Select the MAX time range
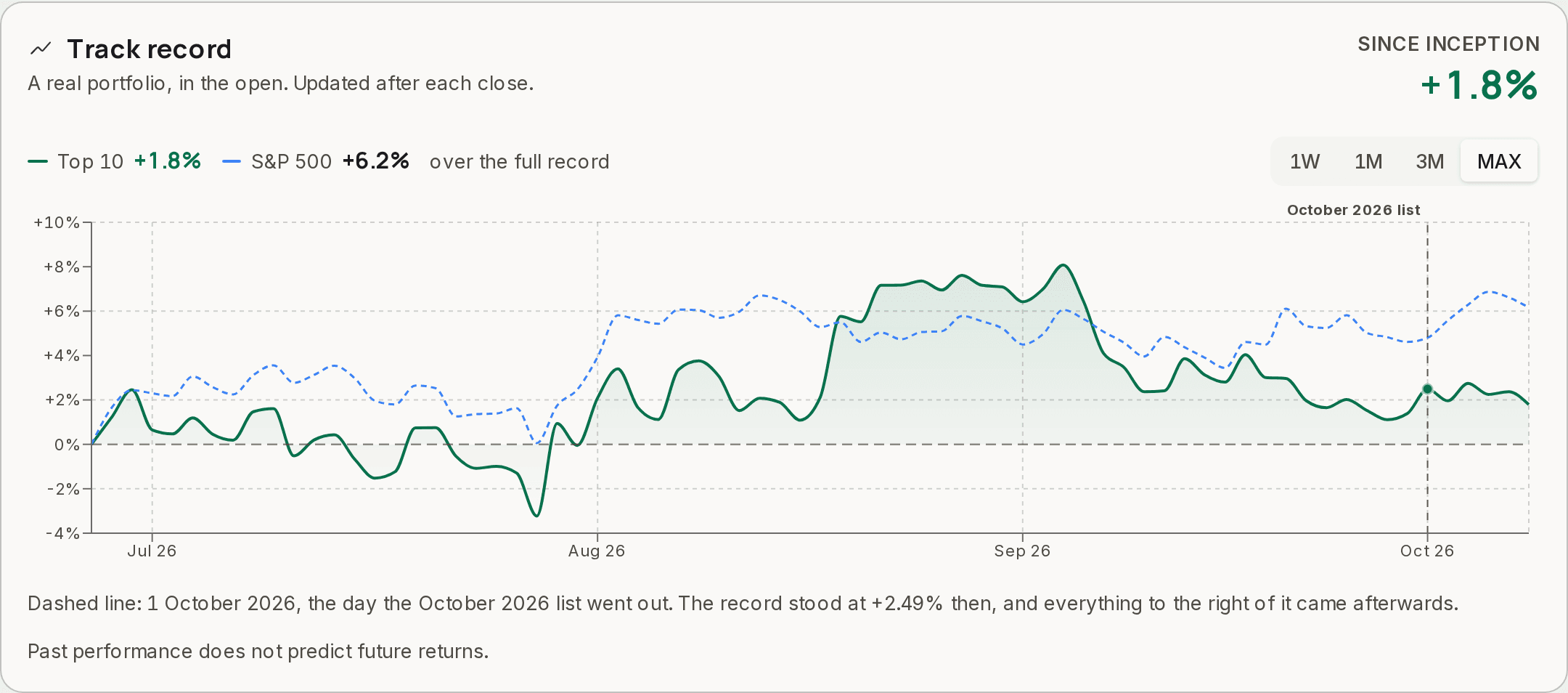 point(1499,161)
